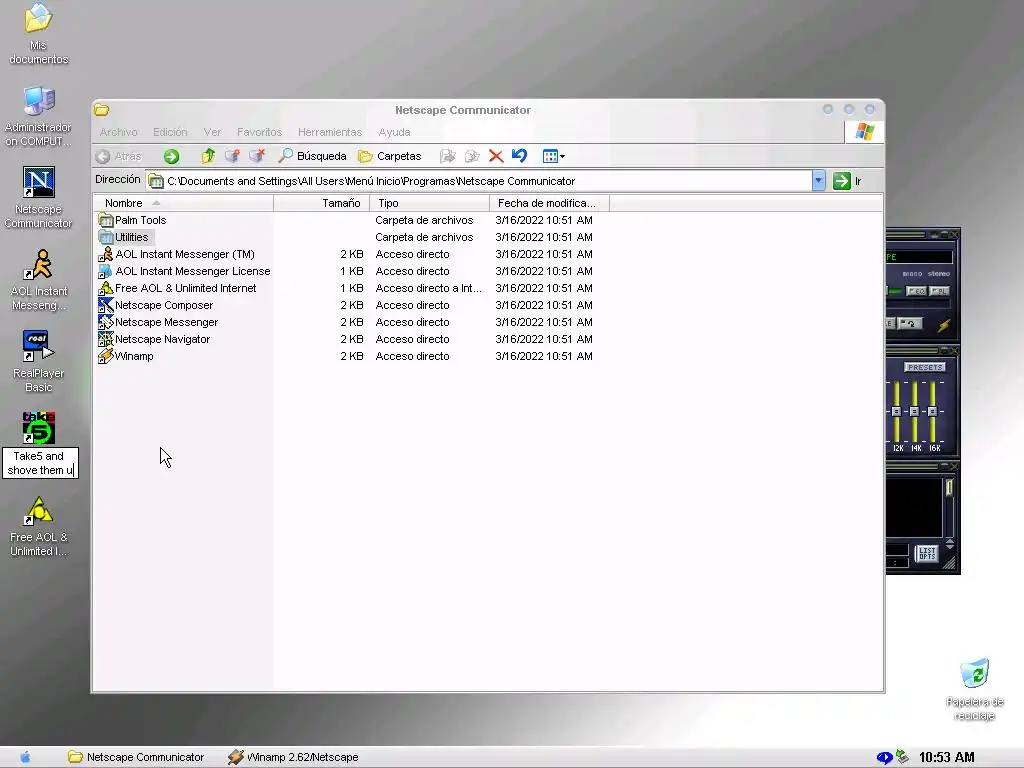1024x768 pixels.
Task: Select the Netscape Navigator shortcut
Action: pyautogui.click(x=154, y=339)
